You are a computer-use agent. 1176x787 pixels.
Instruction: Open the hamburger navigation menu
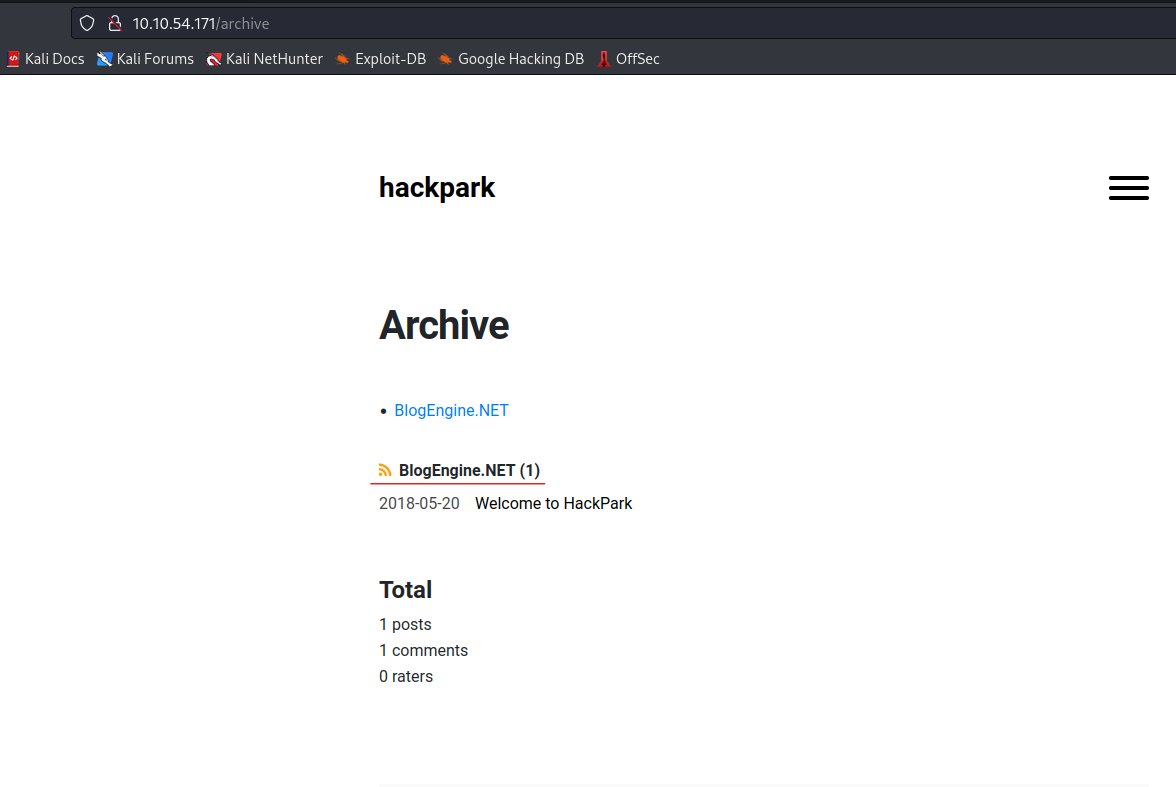pyautogui.click(x=1128, y=188)
